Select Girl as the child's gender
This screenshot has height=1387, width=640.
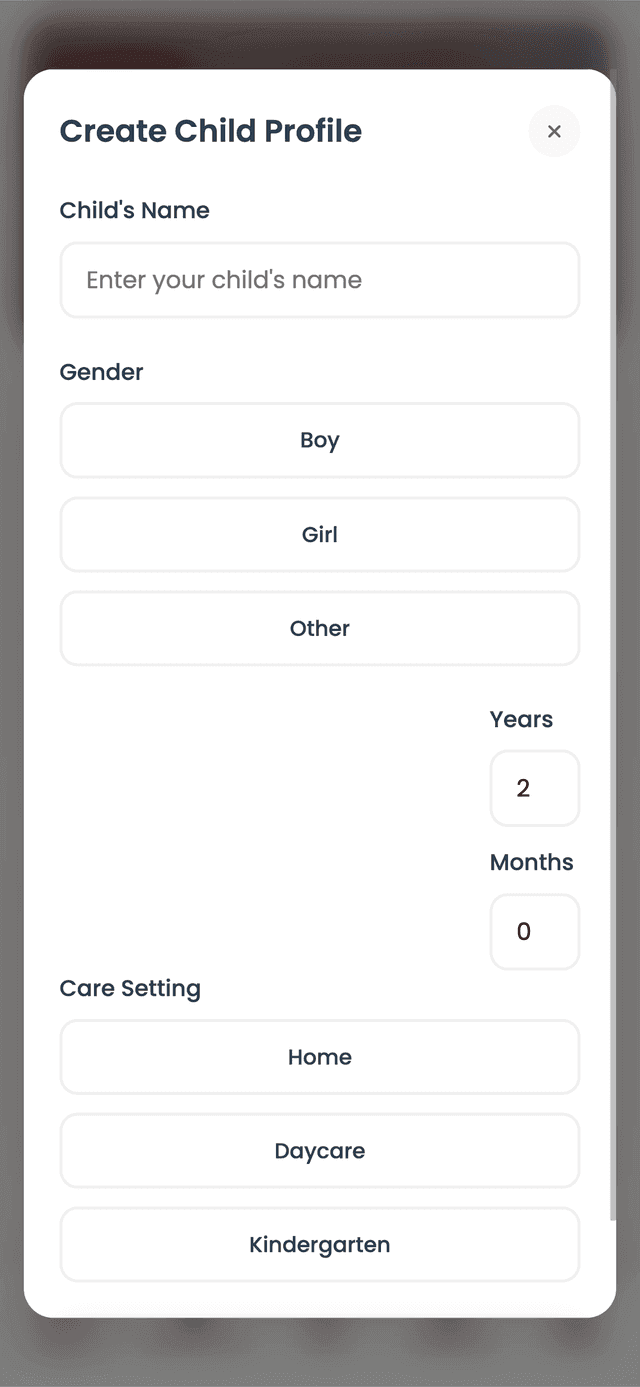319,534
